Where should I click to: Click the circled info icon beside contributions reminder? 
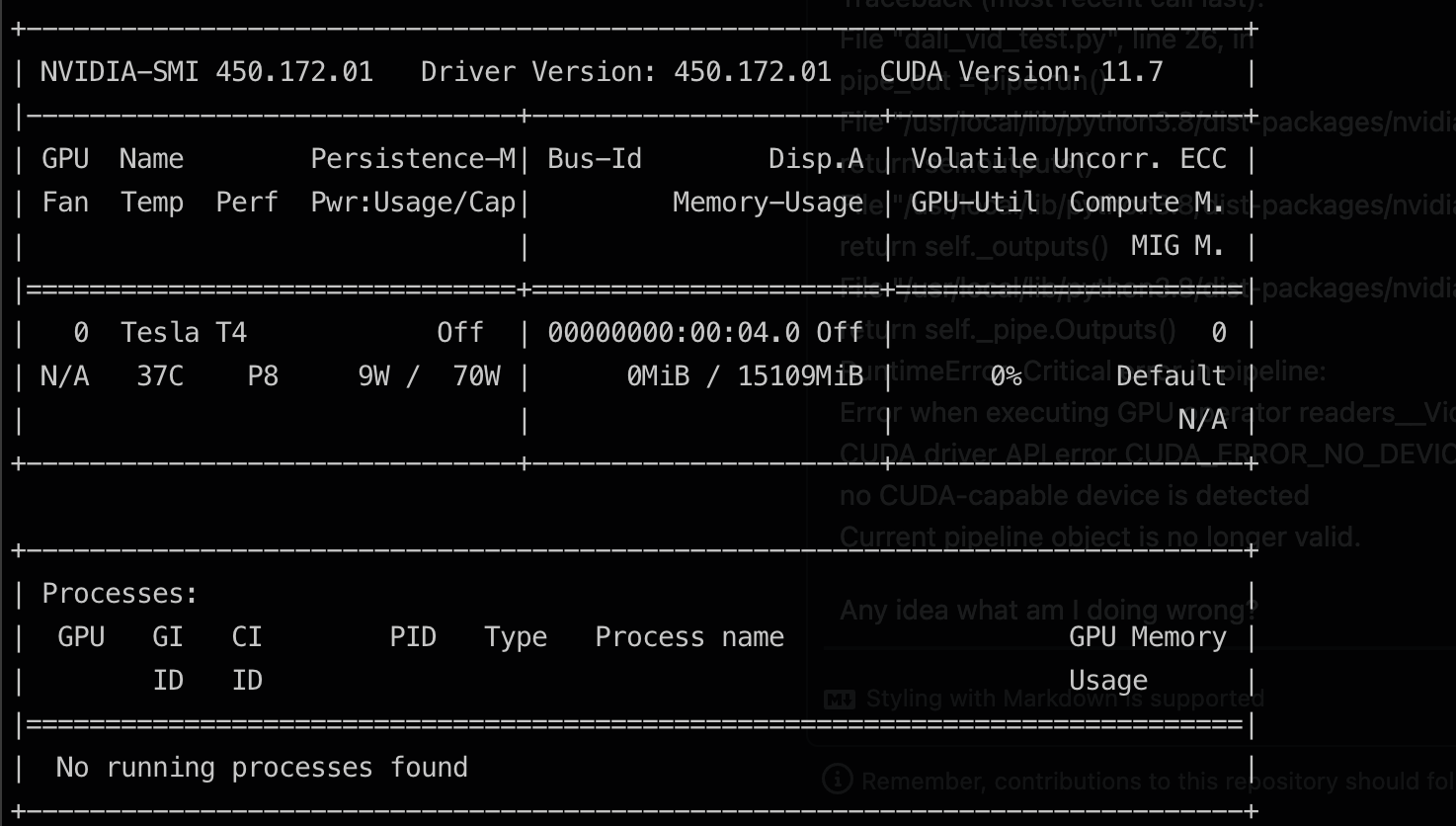[x=837, y=782]
